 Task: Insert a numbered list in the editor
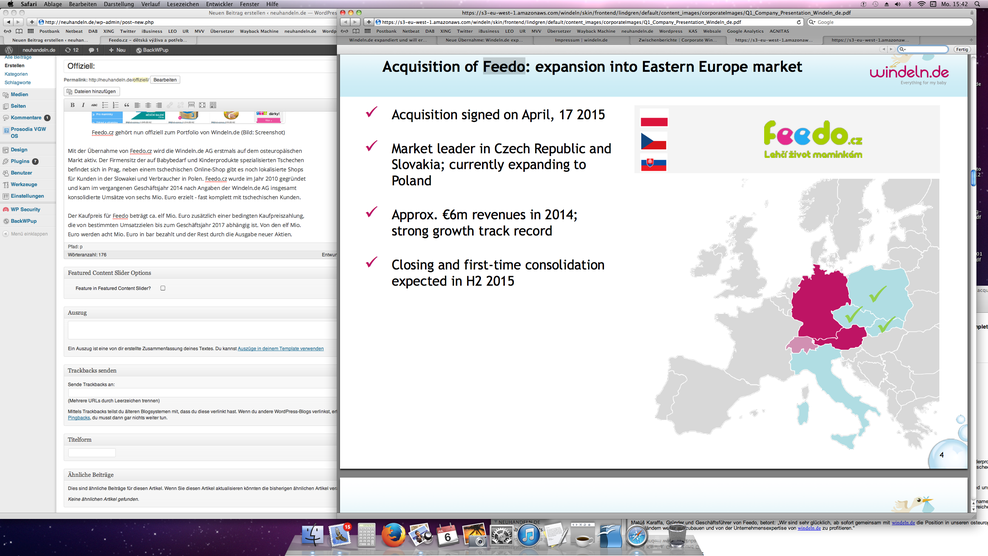pyautogui.click(x=116, y=105)
